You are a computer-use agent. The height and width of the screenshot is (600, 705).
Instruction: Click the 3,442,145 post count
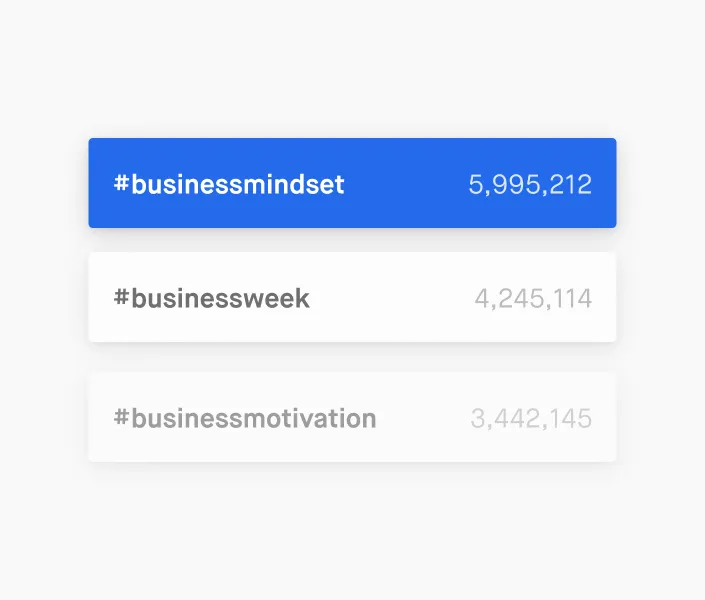point(531,419)
